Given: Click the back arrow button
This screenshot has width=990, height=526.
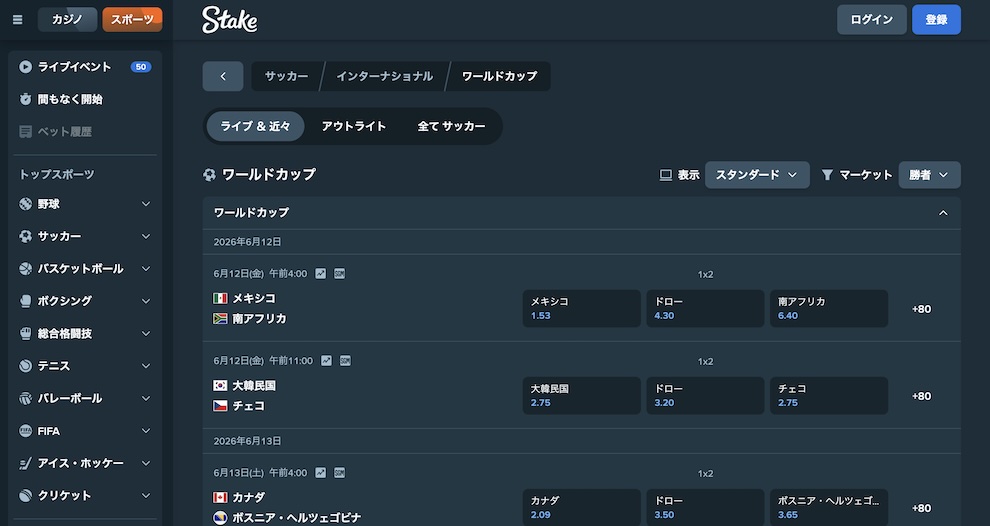Looking at the screenshot, I should point(223,76).
